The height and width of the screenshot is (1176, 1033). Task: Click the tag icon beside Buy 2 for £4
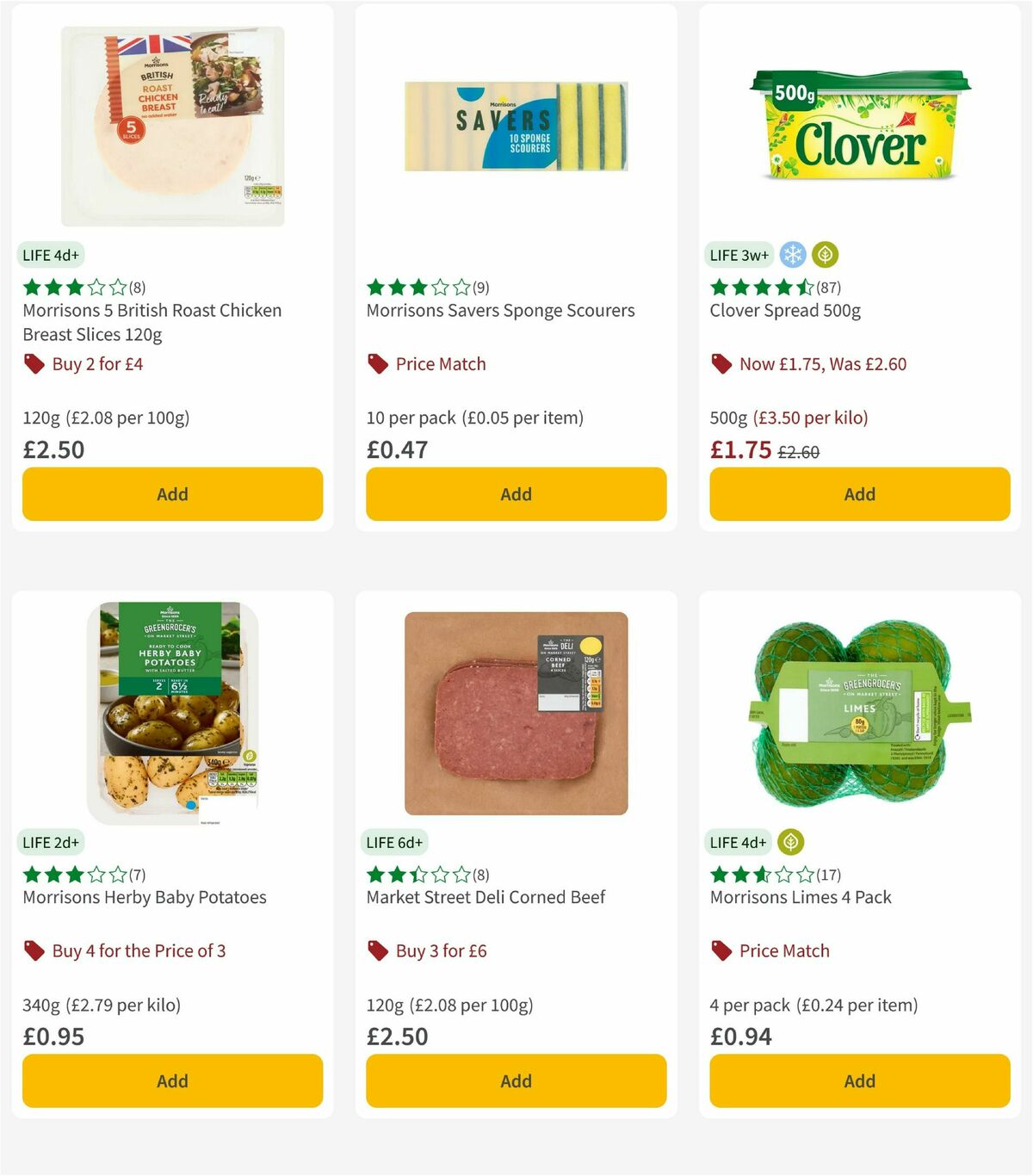pos(34,363)
